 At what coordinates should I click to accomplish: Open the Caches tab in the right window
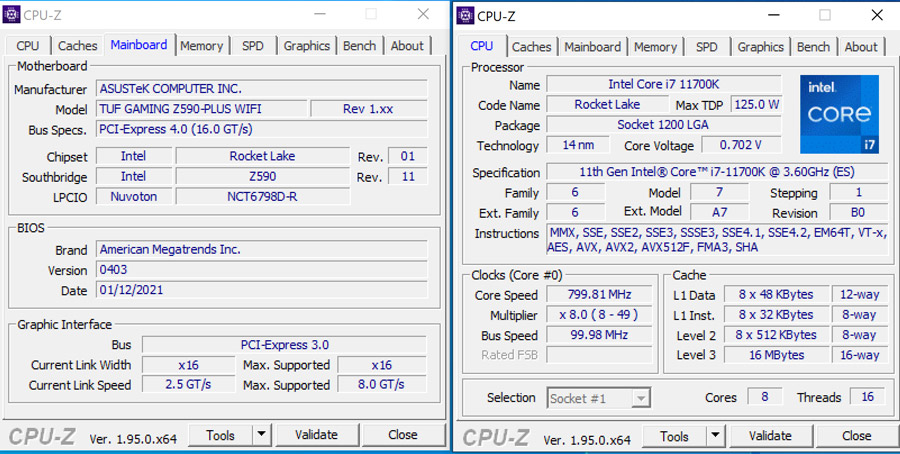click(x=532, y=47)
